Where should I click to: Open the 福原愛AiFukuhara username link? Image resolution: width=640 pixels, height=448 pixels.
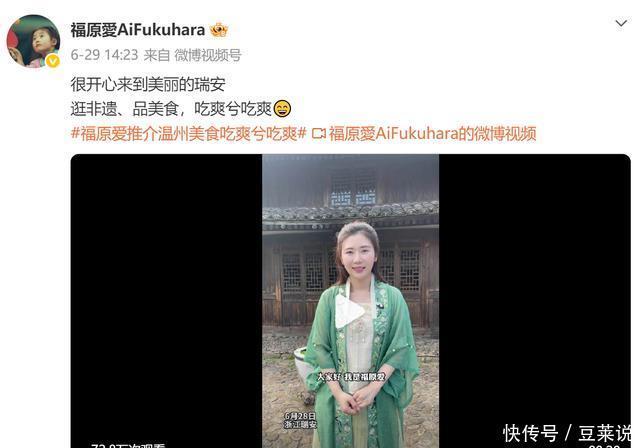(138, 30)
